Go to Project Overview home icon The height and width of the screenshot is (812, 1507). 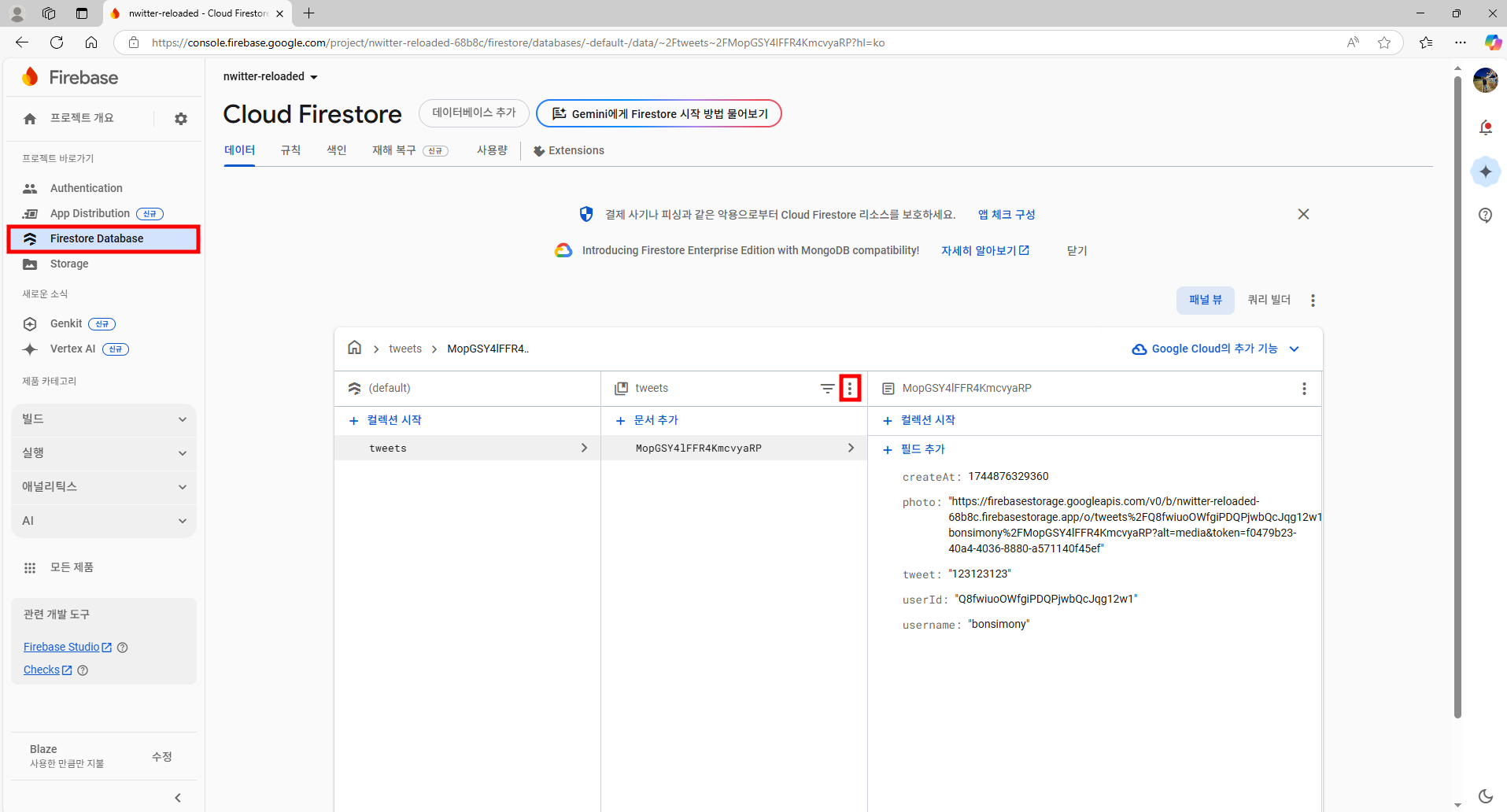click(x=30, y=119)
